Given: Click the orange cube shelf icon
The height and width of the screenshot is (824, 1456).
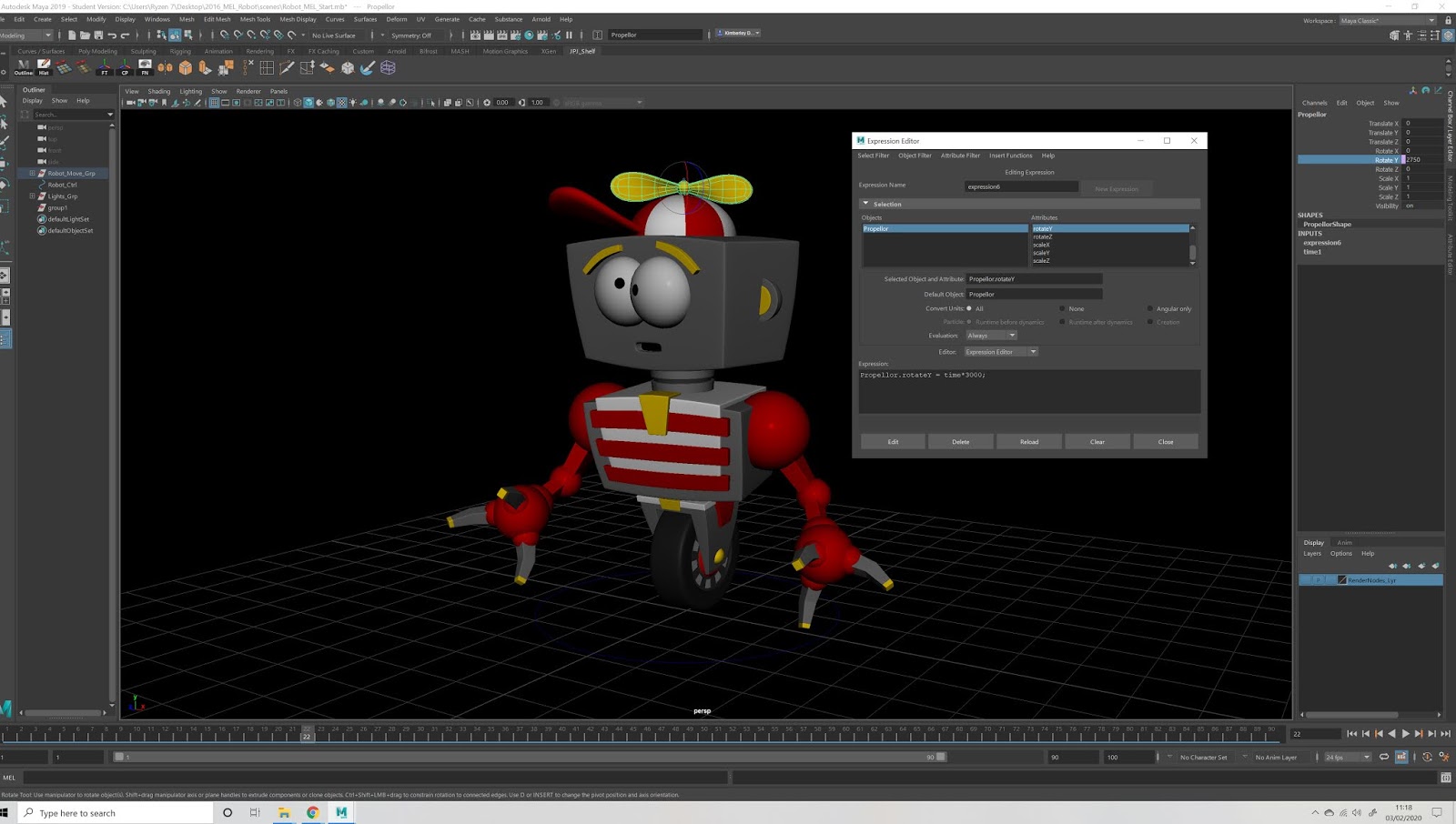Looking at the screenshot, I should (186, 67).
